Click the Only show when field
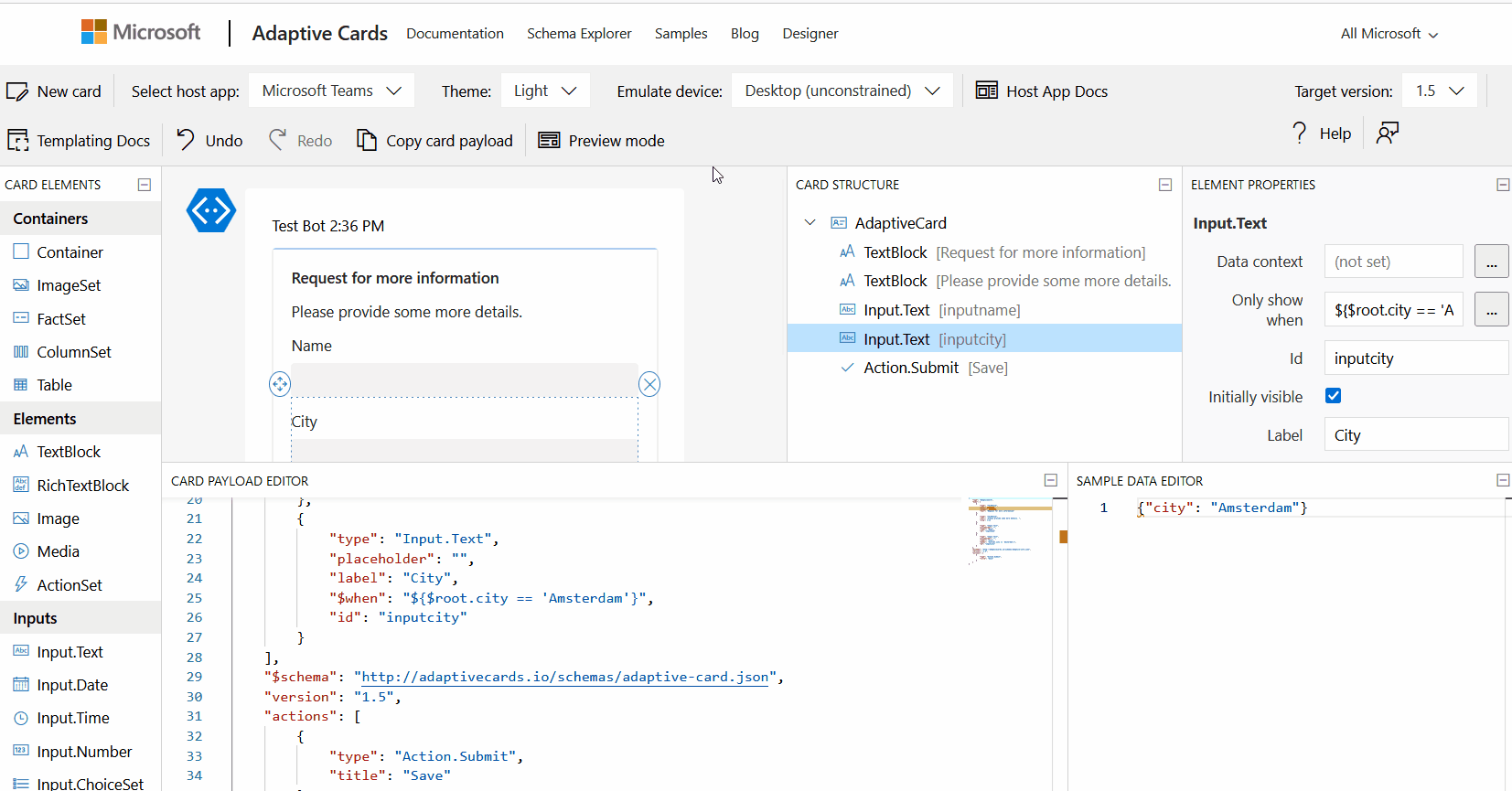The image size is (1512, 791). [1393, 310]
